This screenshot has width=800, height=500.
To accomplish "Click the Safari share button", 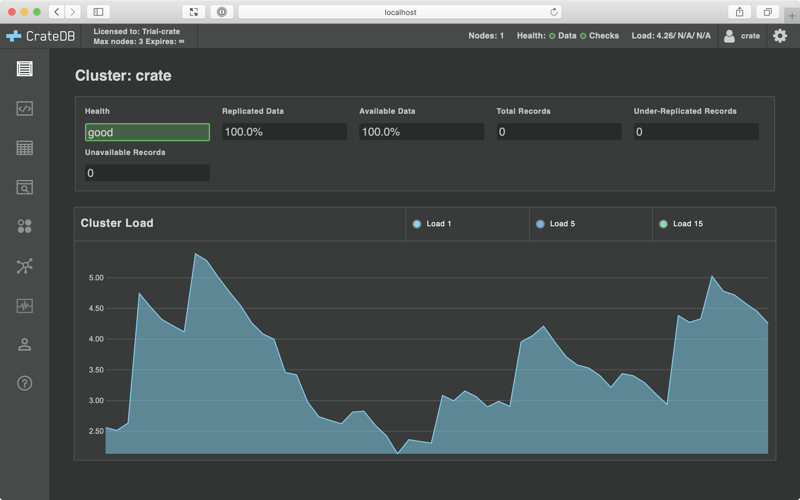I will tap(739, 12).
